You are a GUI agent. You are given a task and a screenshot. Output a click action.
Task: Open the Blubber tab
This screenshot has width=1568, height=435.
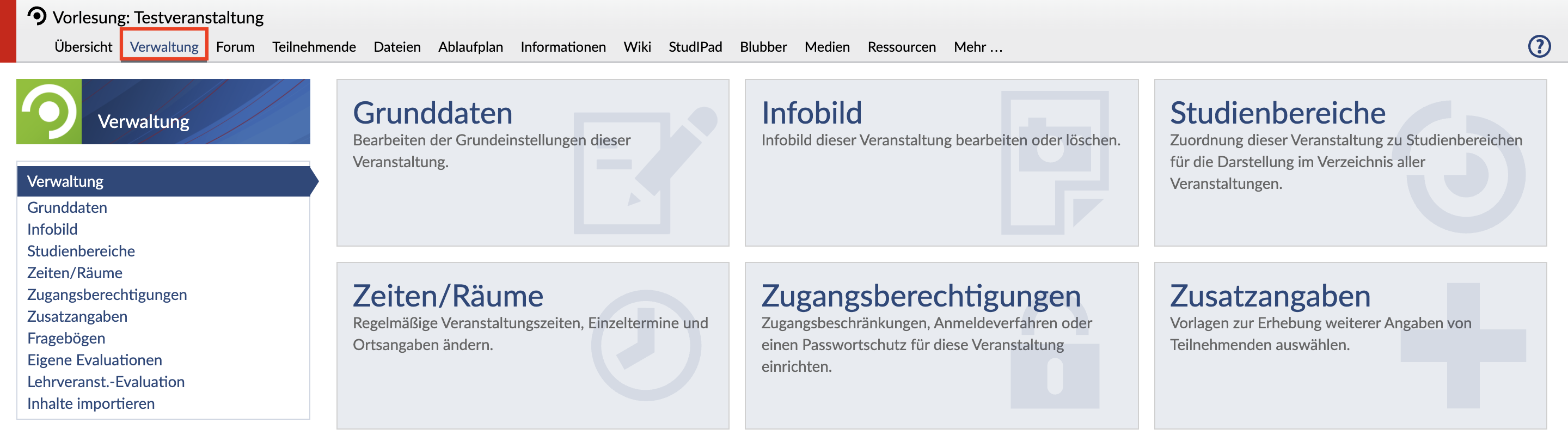[763, 47]
